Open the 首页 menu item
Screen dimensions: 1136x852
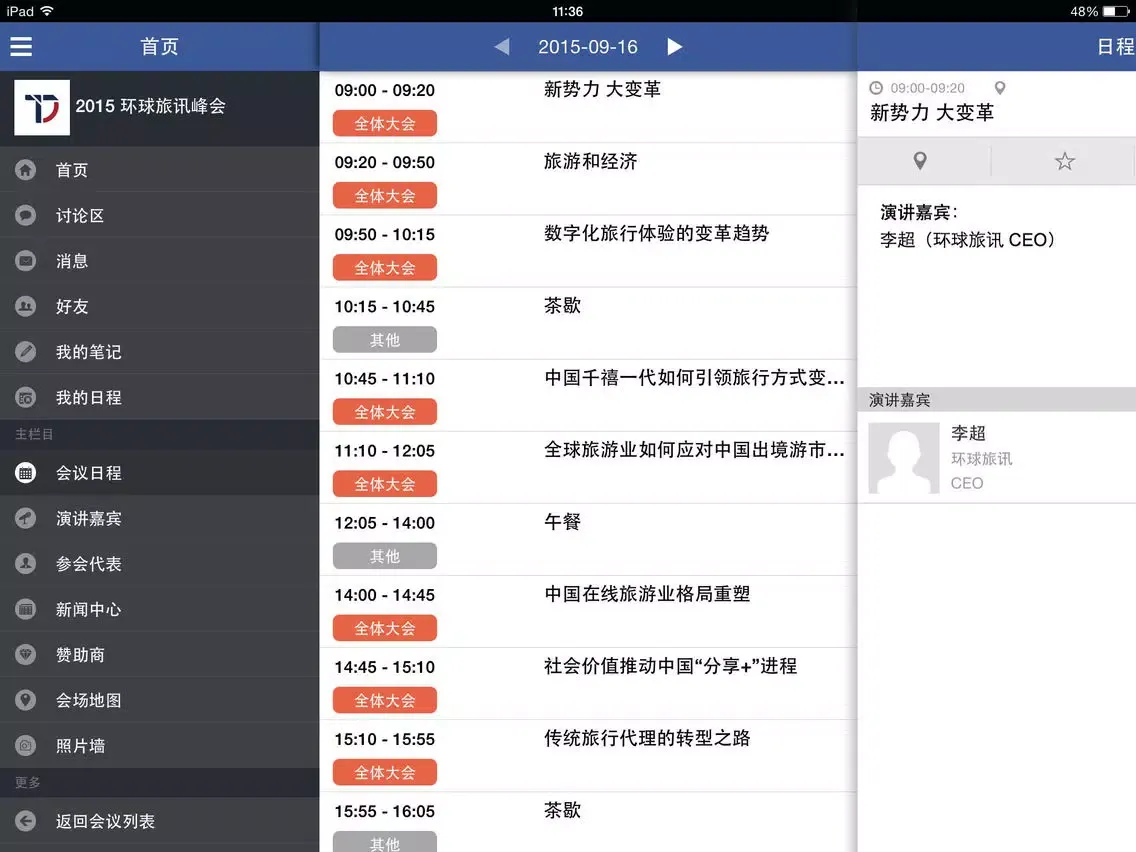(159, 170)
